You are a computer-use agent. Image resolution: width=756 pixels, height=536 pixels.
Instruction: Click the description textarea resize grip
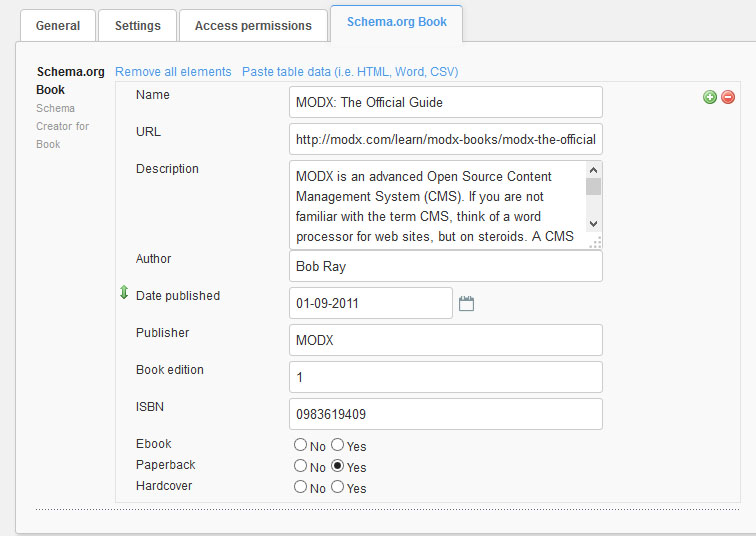click(x=595, y=242)
